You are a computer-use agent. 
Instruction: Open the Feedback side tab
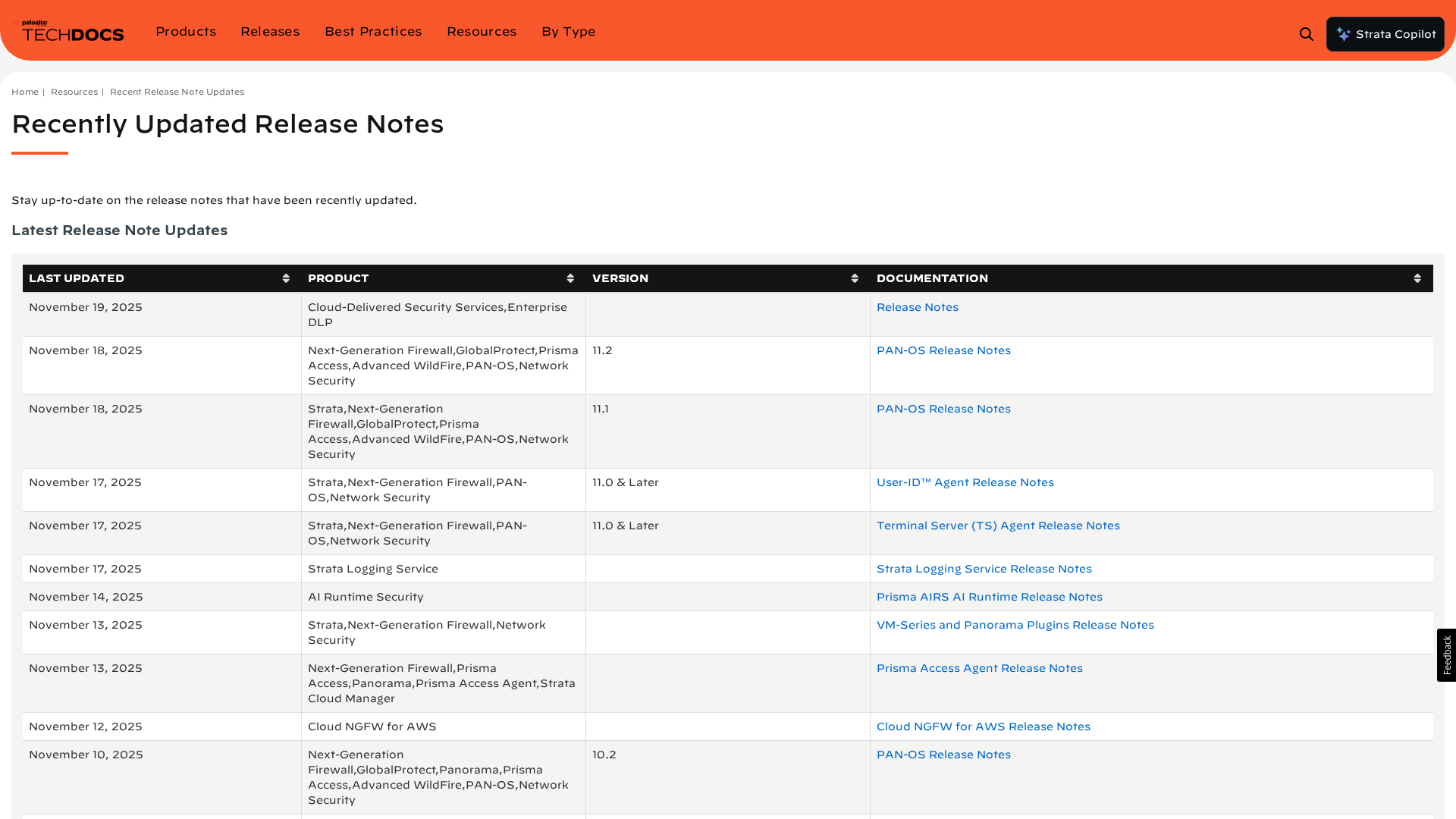pos(1446,655)
